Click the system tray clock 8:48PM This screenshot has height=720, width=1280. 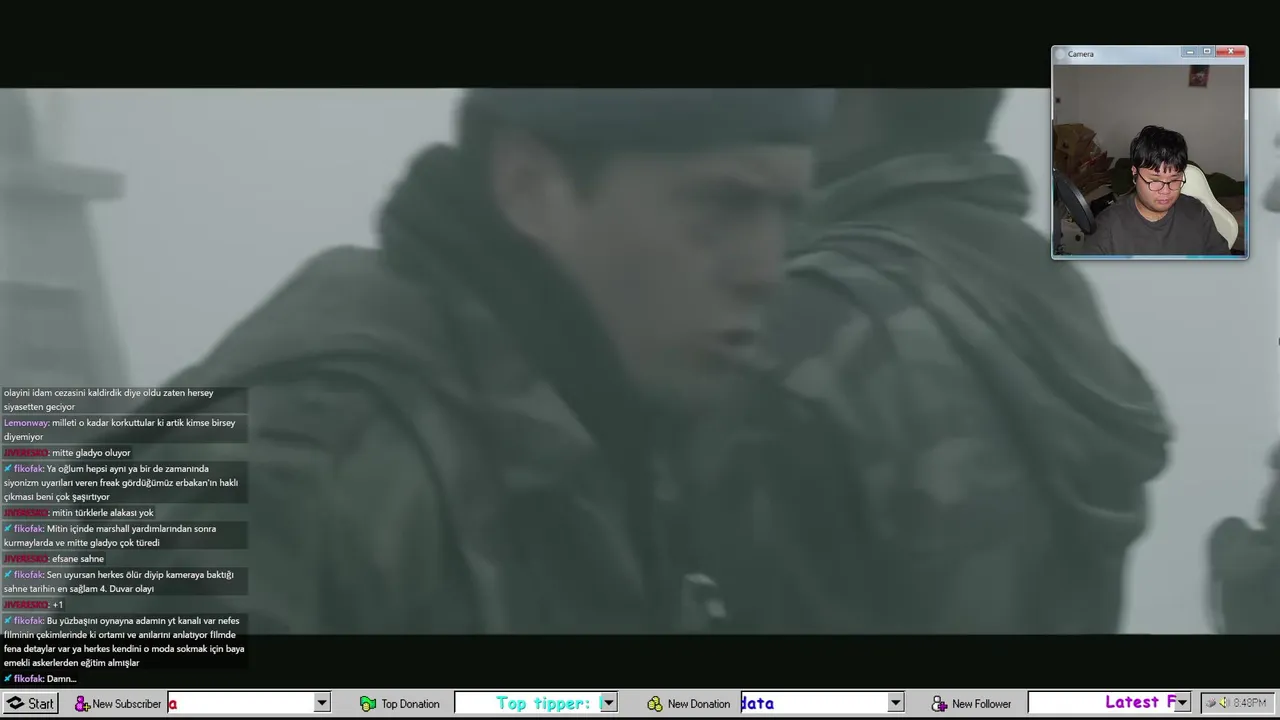tap(1250, 703)
